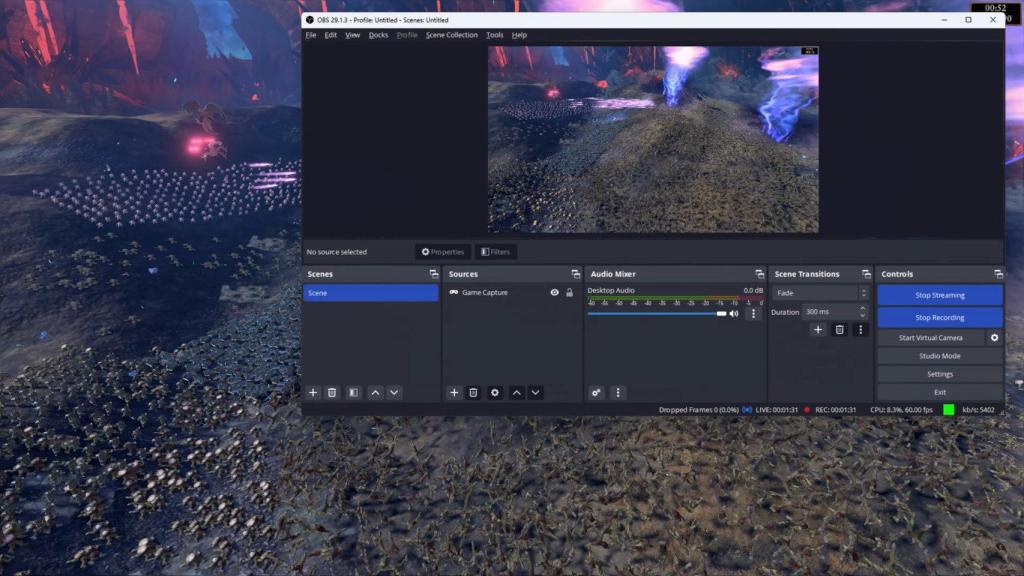This screenshot has height=576, width=1024.
Task: Add a new source with plus icon
Action: click(x=454, y=392)
